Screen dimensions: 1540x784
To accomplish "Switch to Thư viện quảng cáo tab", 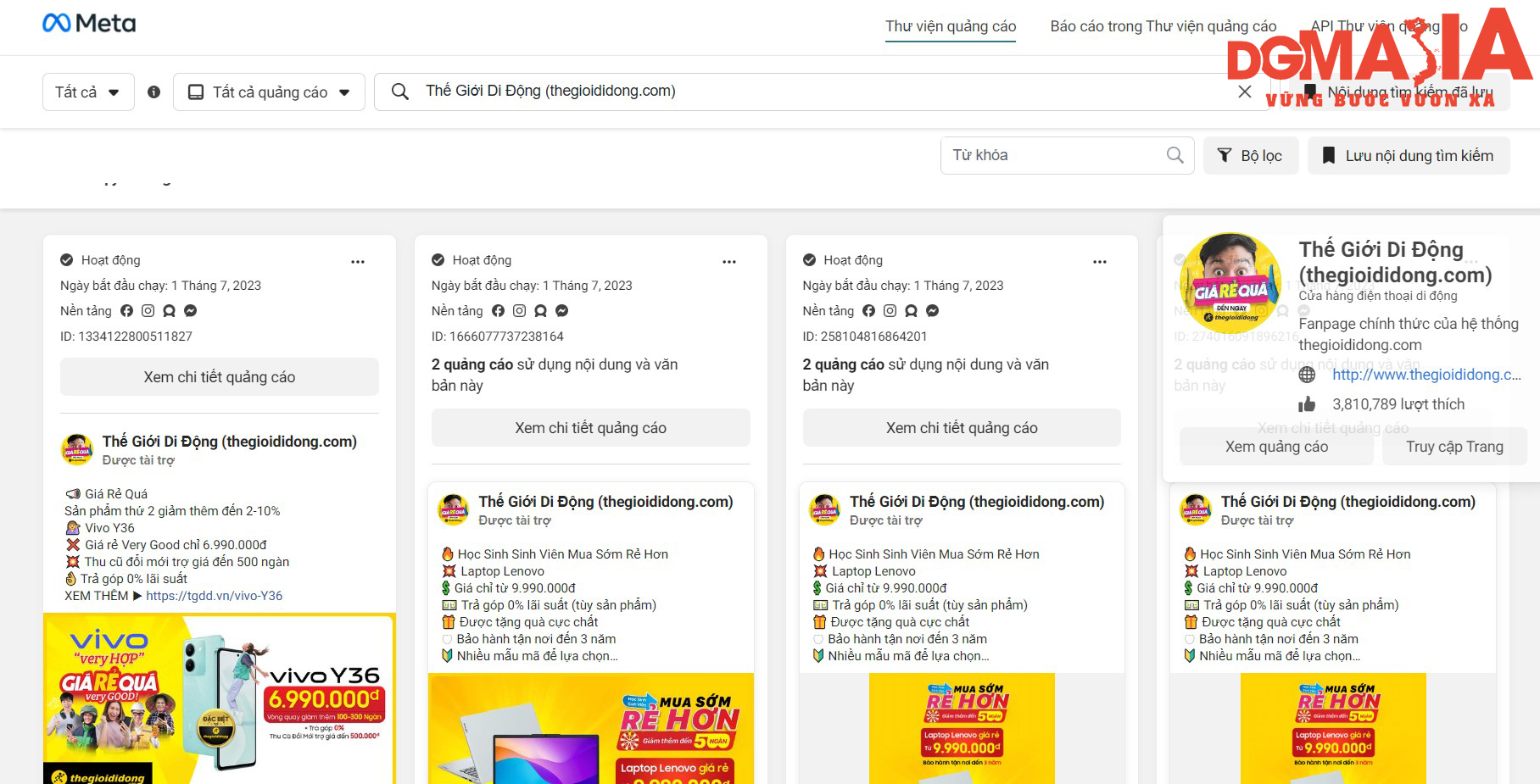I will [951, 26].
